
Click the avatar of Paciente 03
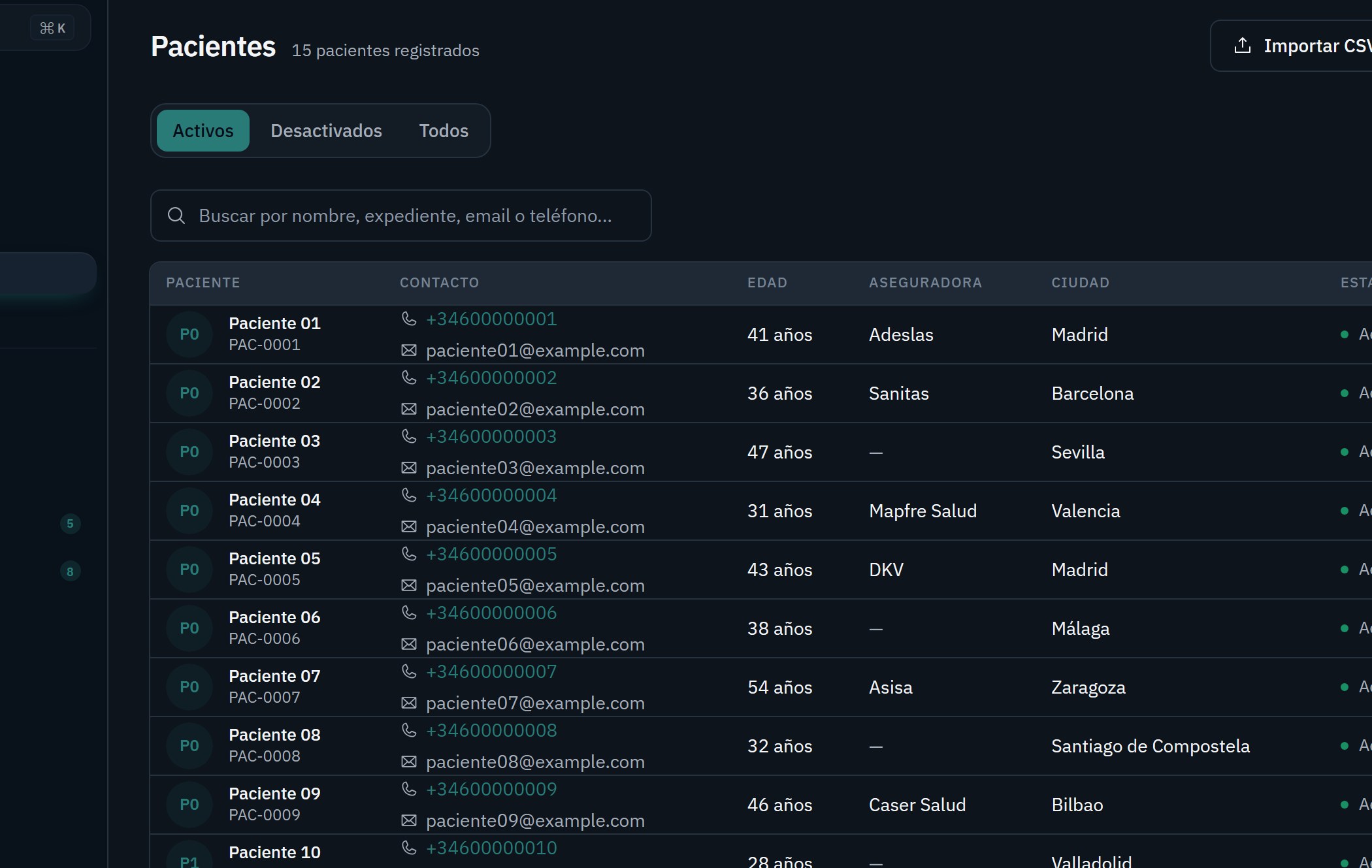coord(189,452)
